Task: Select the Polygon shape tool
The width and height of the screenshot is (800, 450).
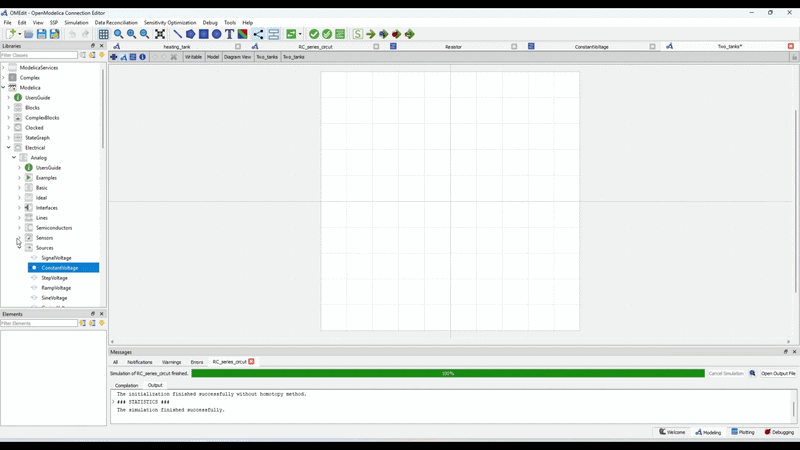Action: [x=190, y=34]
